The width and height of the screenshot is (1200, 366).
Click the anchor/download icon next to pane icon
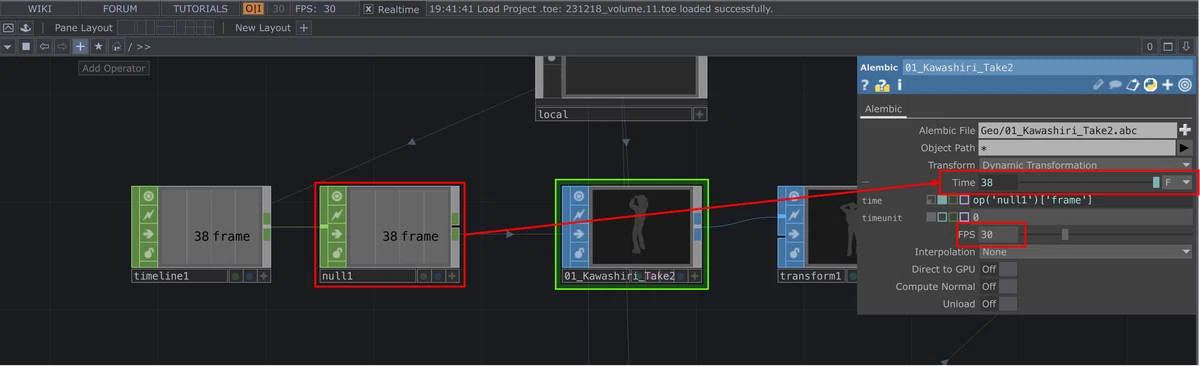27,28
